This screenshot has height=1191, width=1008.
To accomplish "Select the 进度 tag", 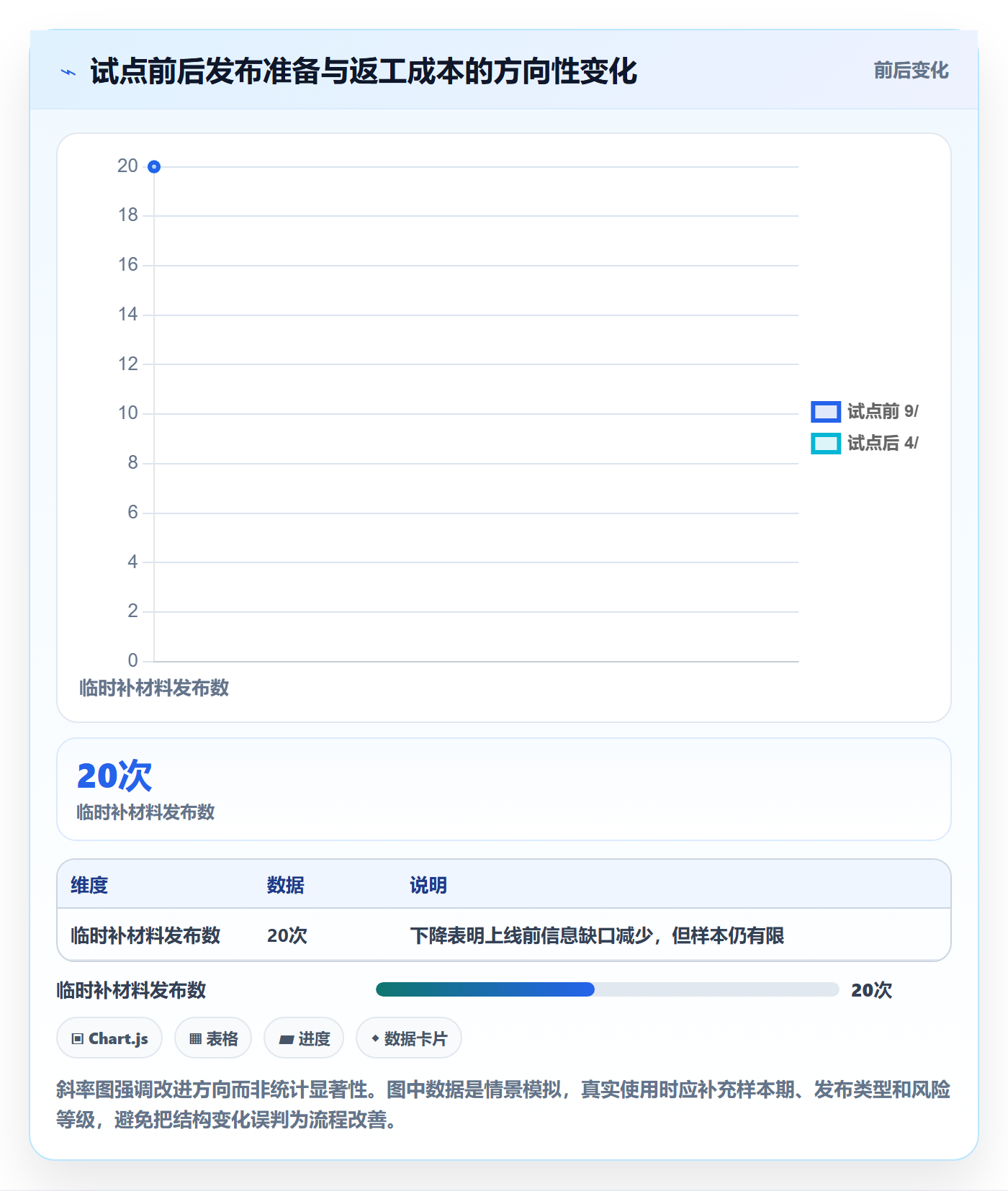I will tap(304, 1038).
